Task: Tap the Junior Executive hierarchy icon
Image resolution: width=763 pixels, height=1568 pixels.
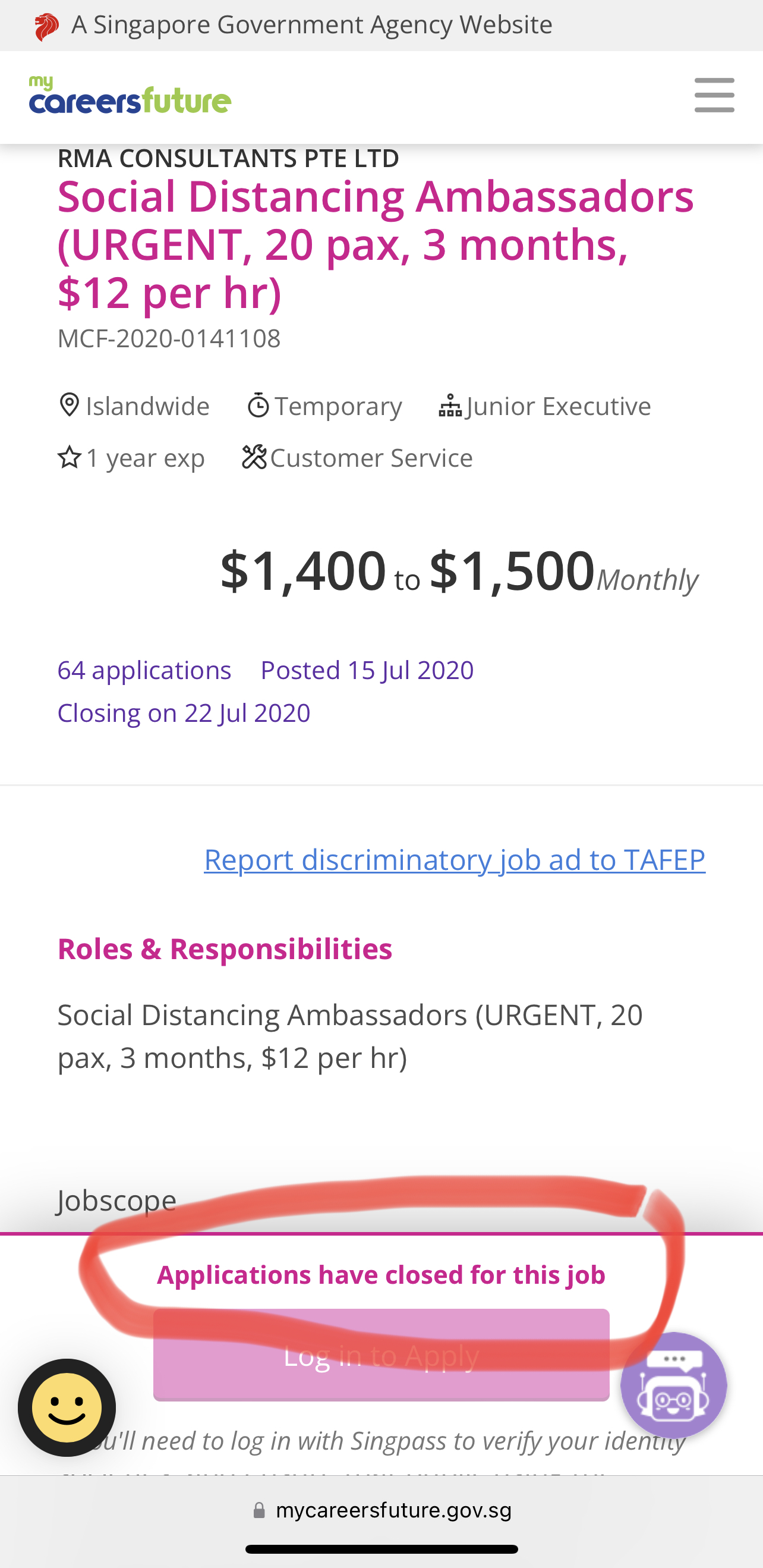Action: click(450, 406)
